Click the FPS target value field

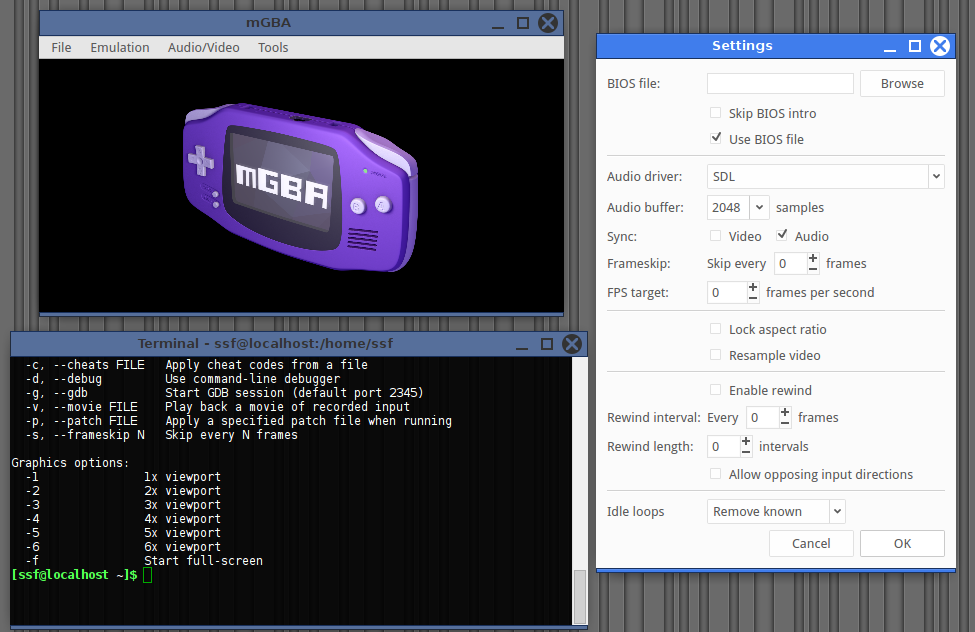click(727, 292)
